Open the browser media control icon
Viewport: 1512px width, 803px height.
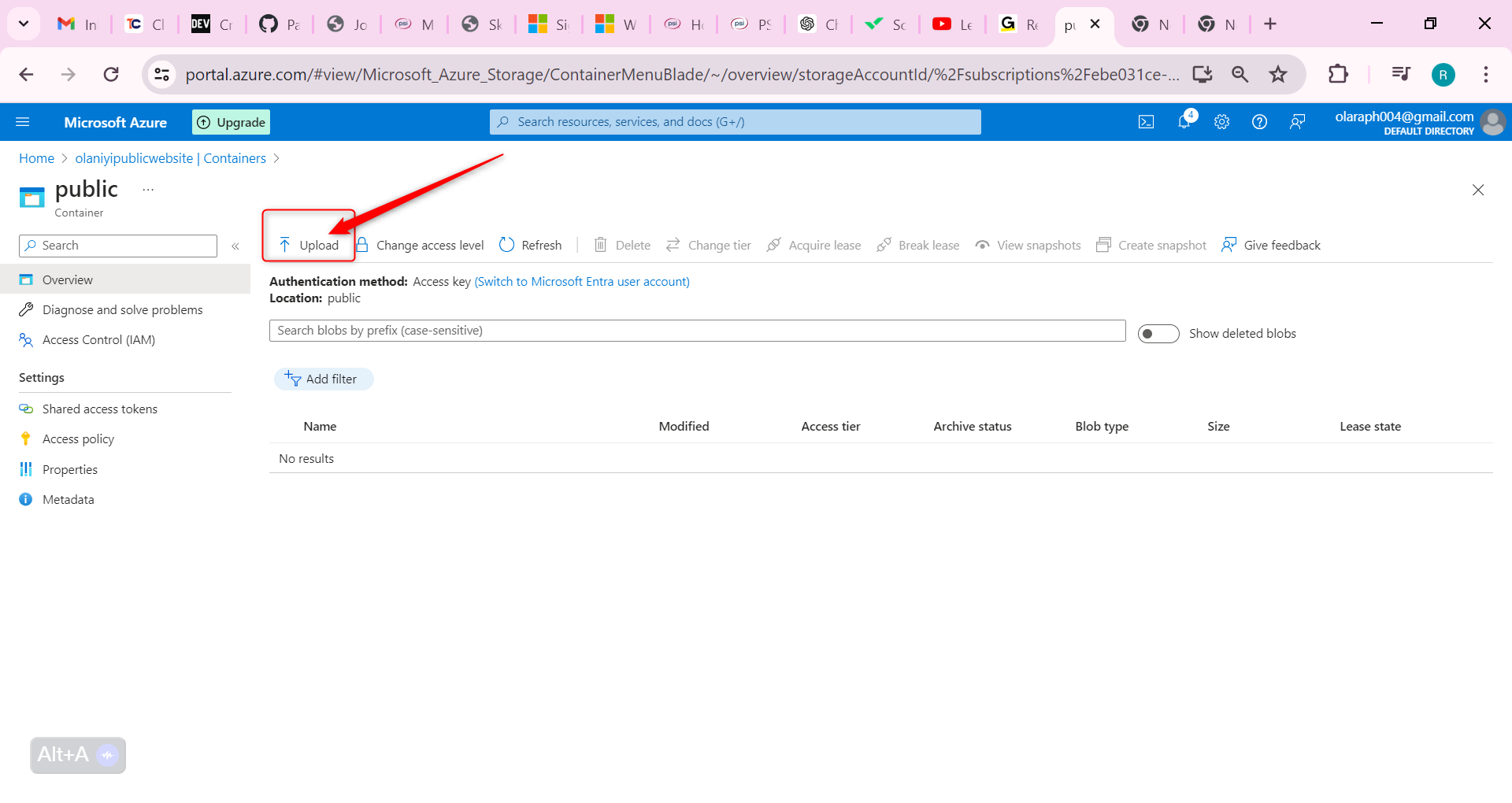(1401, 75)
